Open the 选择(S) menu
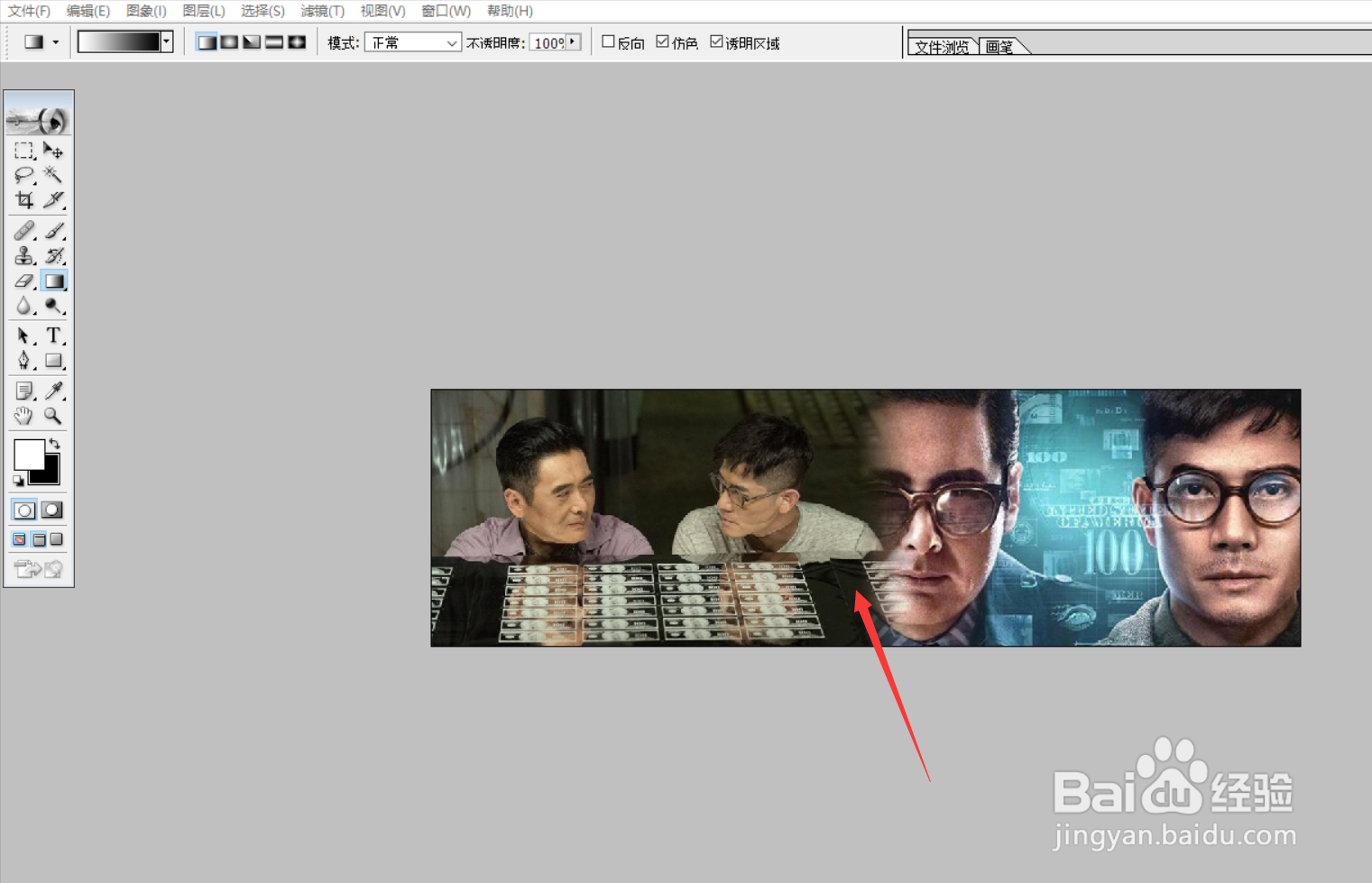1372x883 pixels. click(263, 11)
